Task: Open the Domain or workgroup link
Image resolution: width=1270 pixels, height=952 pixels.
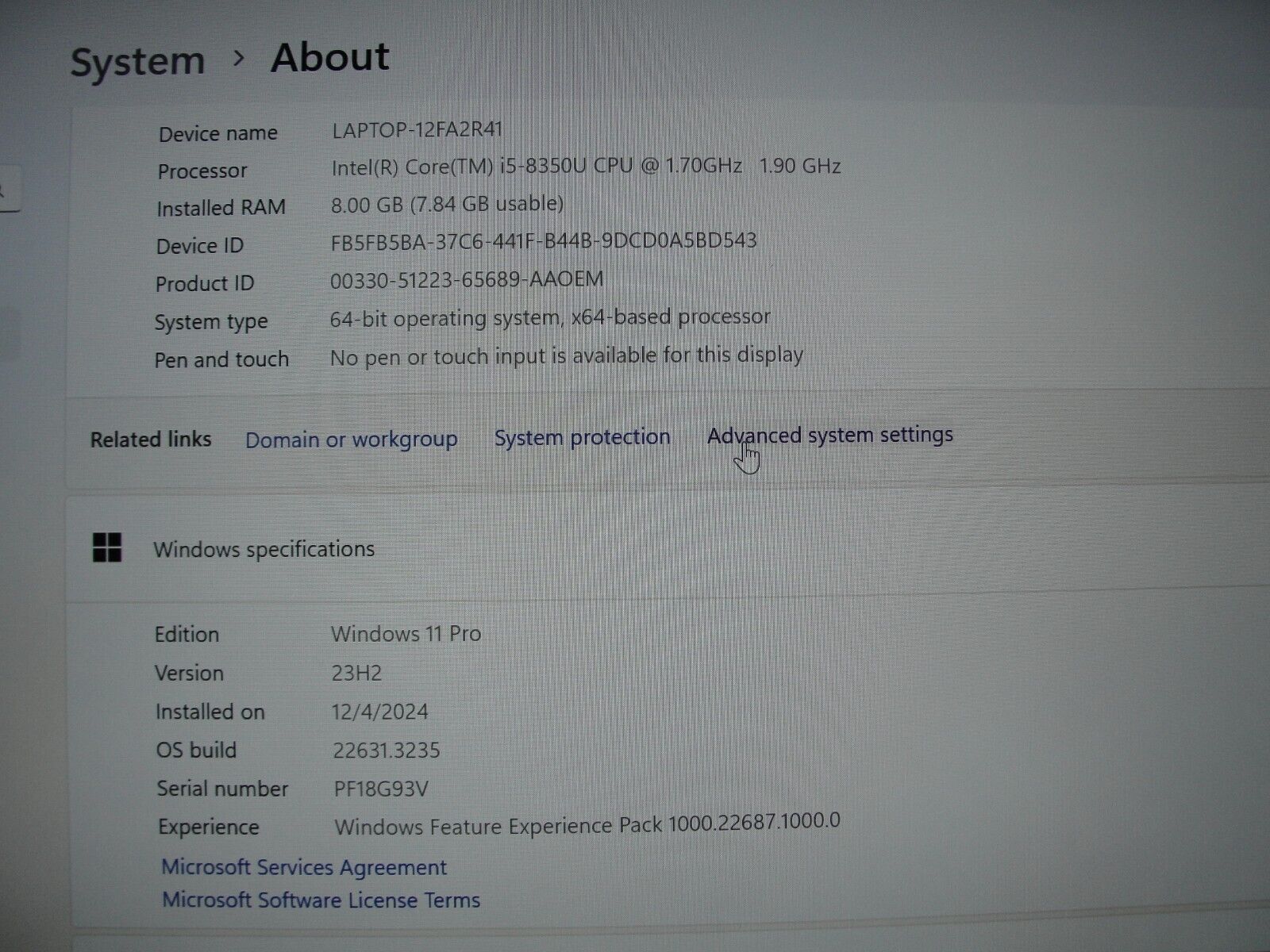Action: click(351, 440)
